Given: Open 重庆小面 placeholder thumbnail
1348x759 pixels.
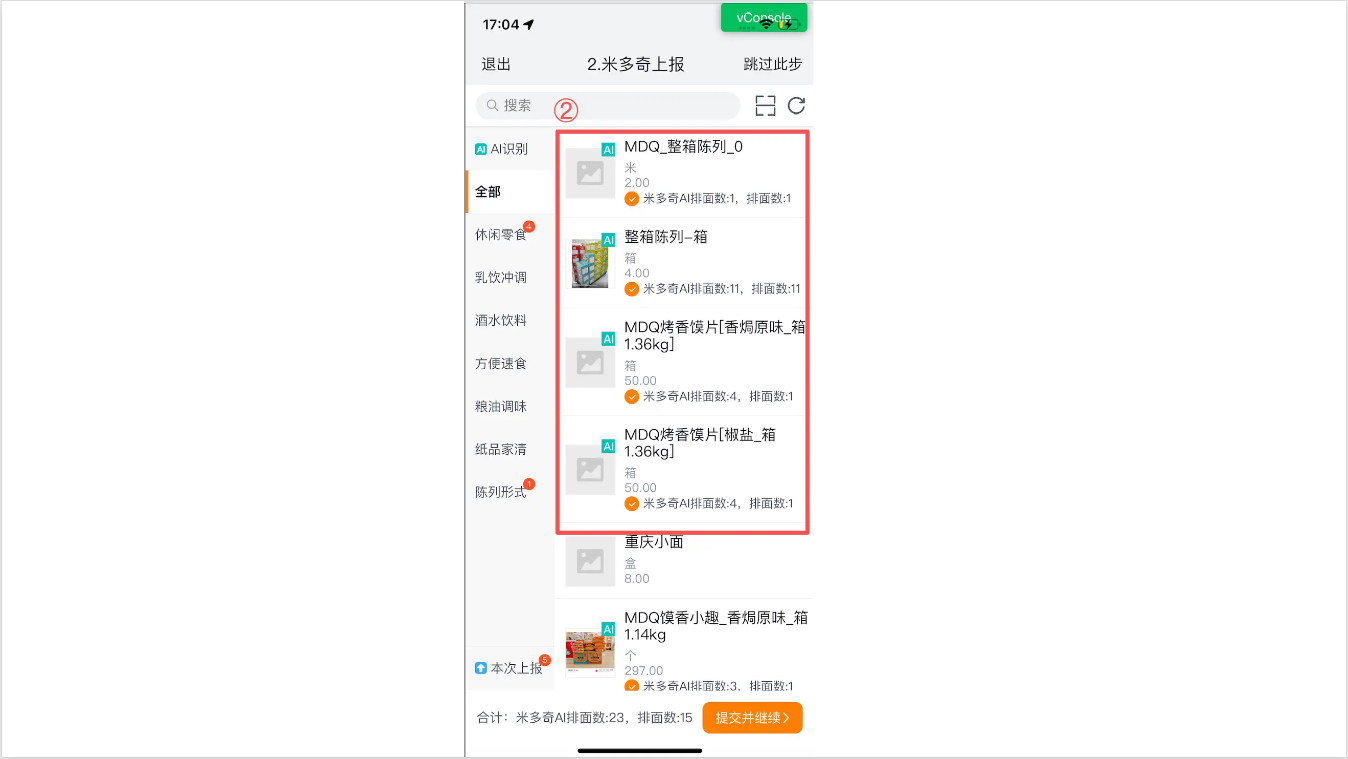Looking at the screenshot, I should tap(590, 561).
